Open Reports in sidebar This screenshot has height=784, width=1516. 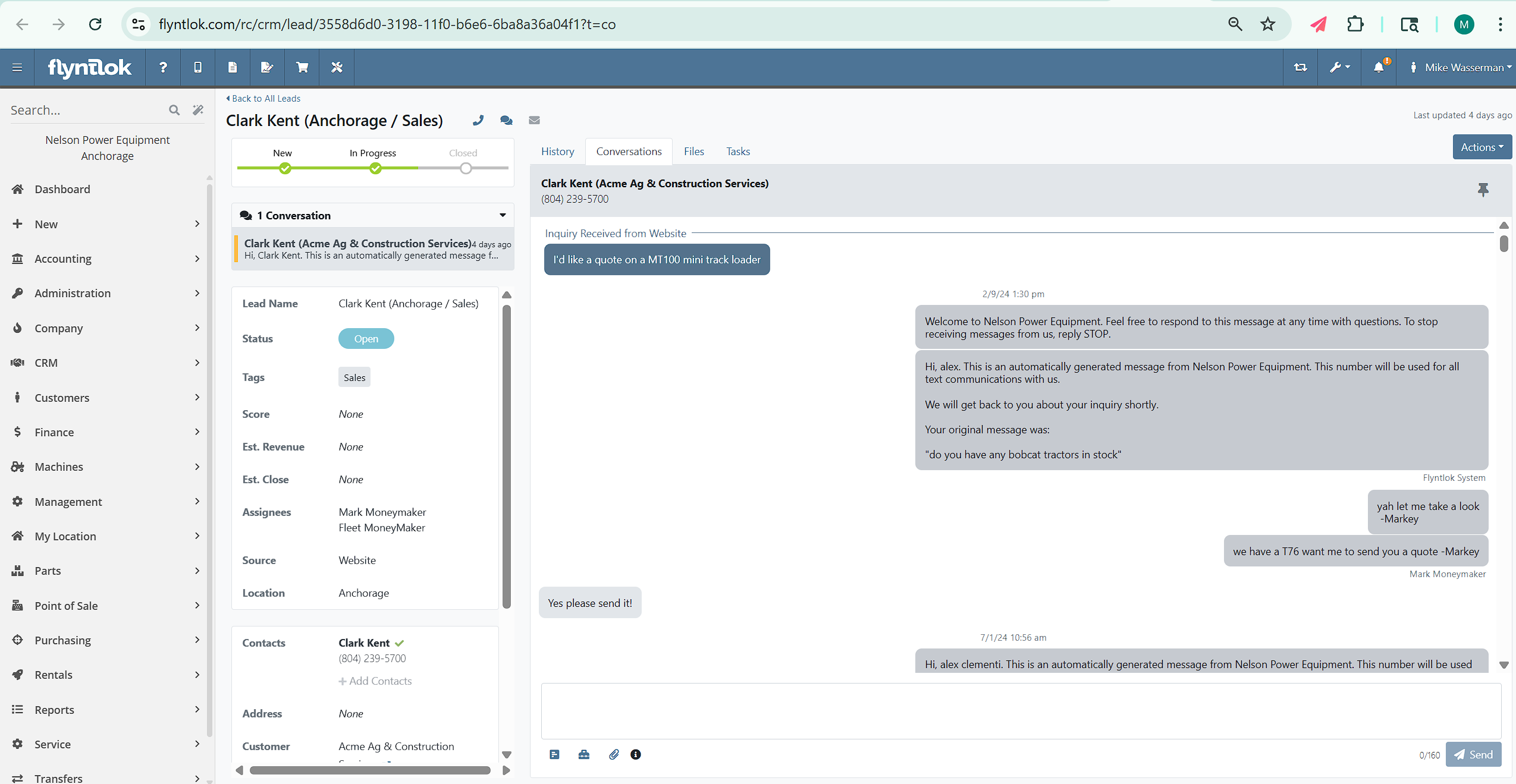pyautogui.click(x=107, y=710)
